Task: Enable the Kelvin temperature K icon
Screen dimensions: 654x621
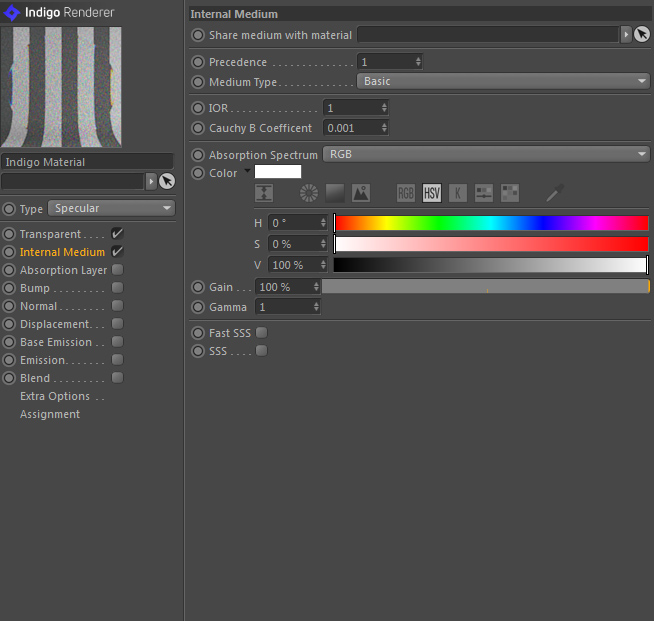Action: pos(458,193)
